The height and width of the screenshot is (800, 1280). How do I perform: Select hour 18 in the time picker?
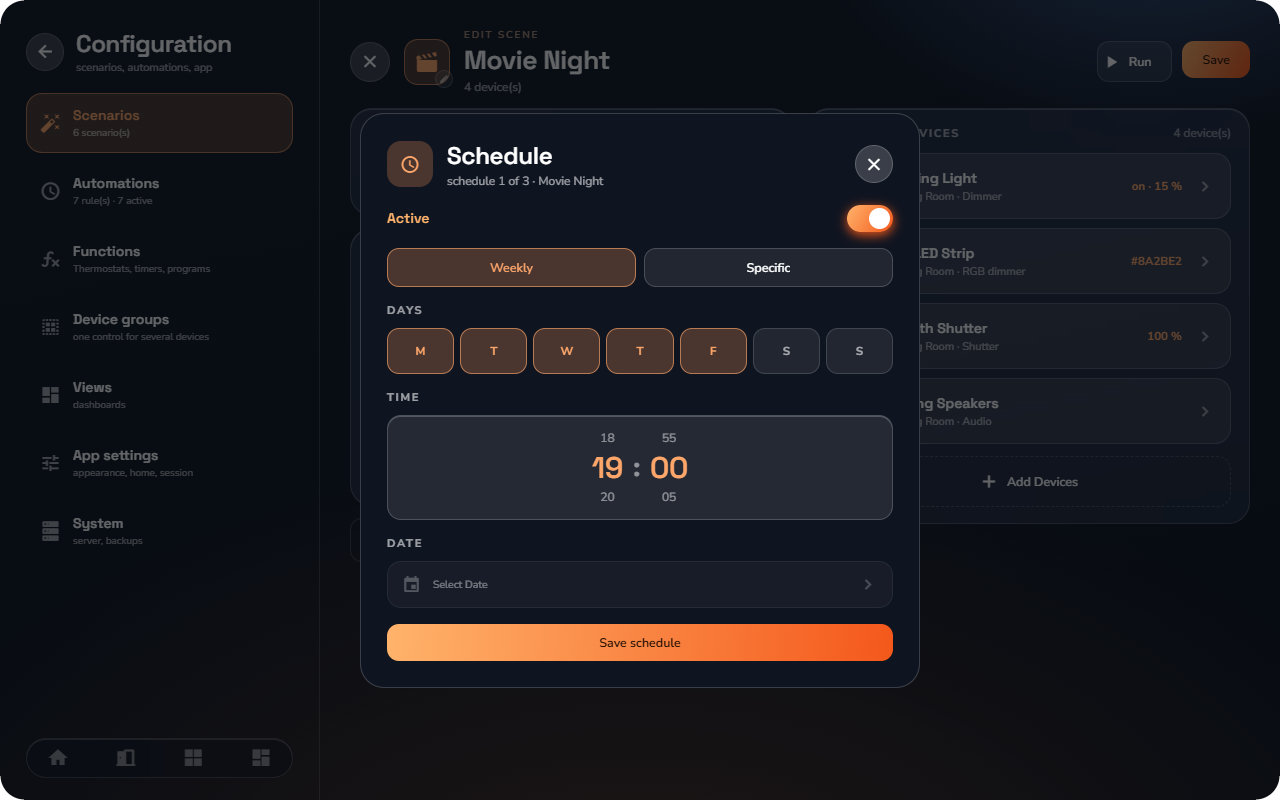click(608, 438)
